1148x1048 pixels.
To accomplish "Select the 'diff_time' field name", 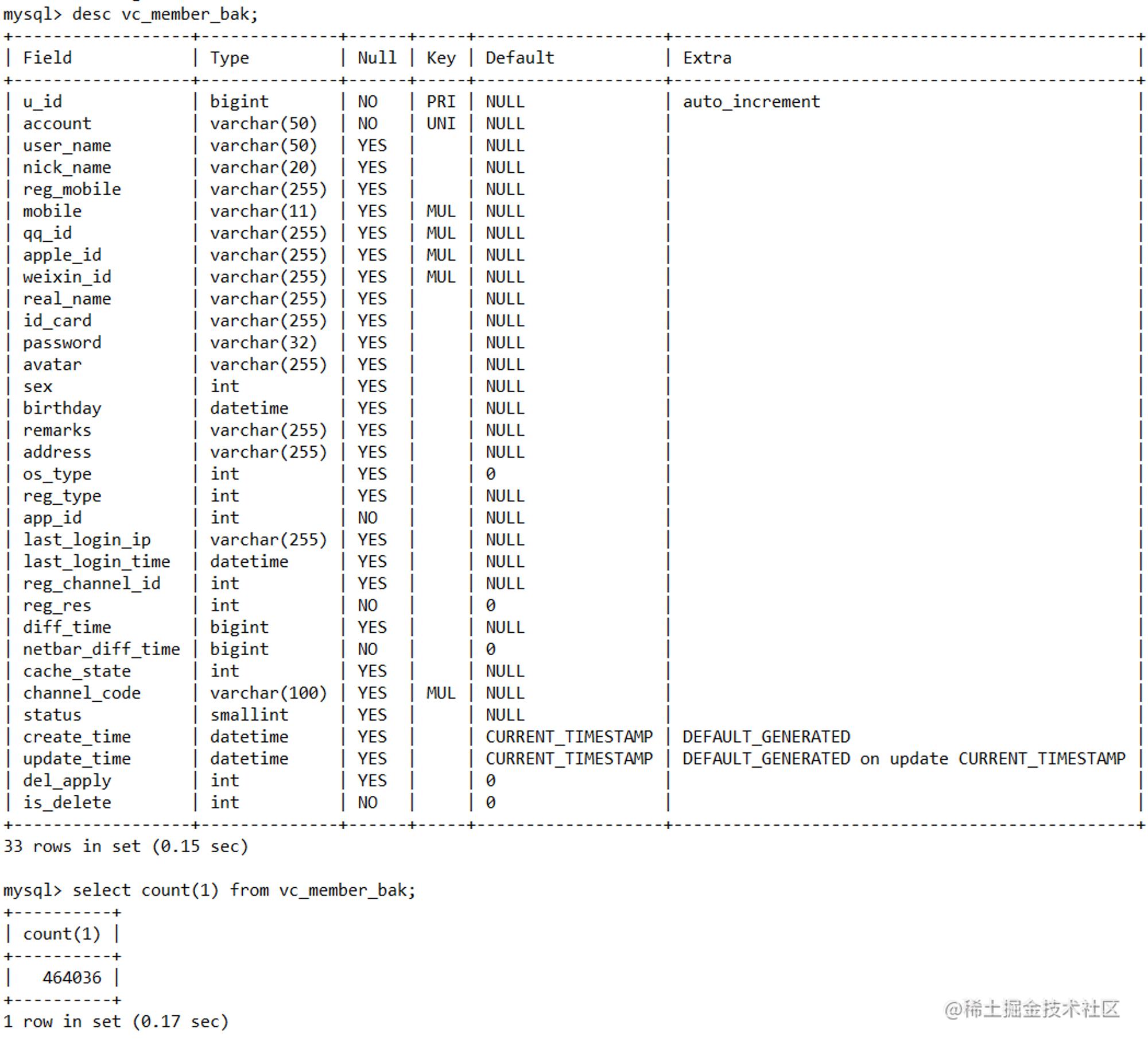I will pyautogui.click(x=67, y=627).
